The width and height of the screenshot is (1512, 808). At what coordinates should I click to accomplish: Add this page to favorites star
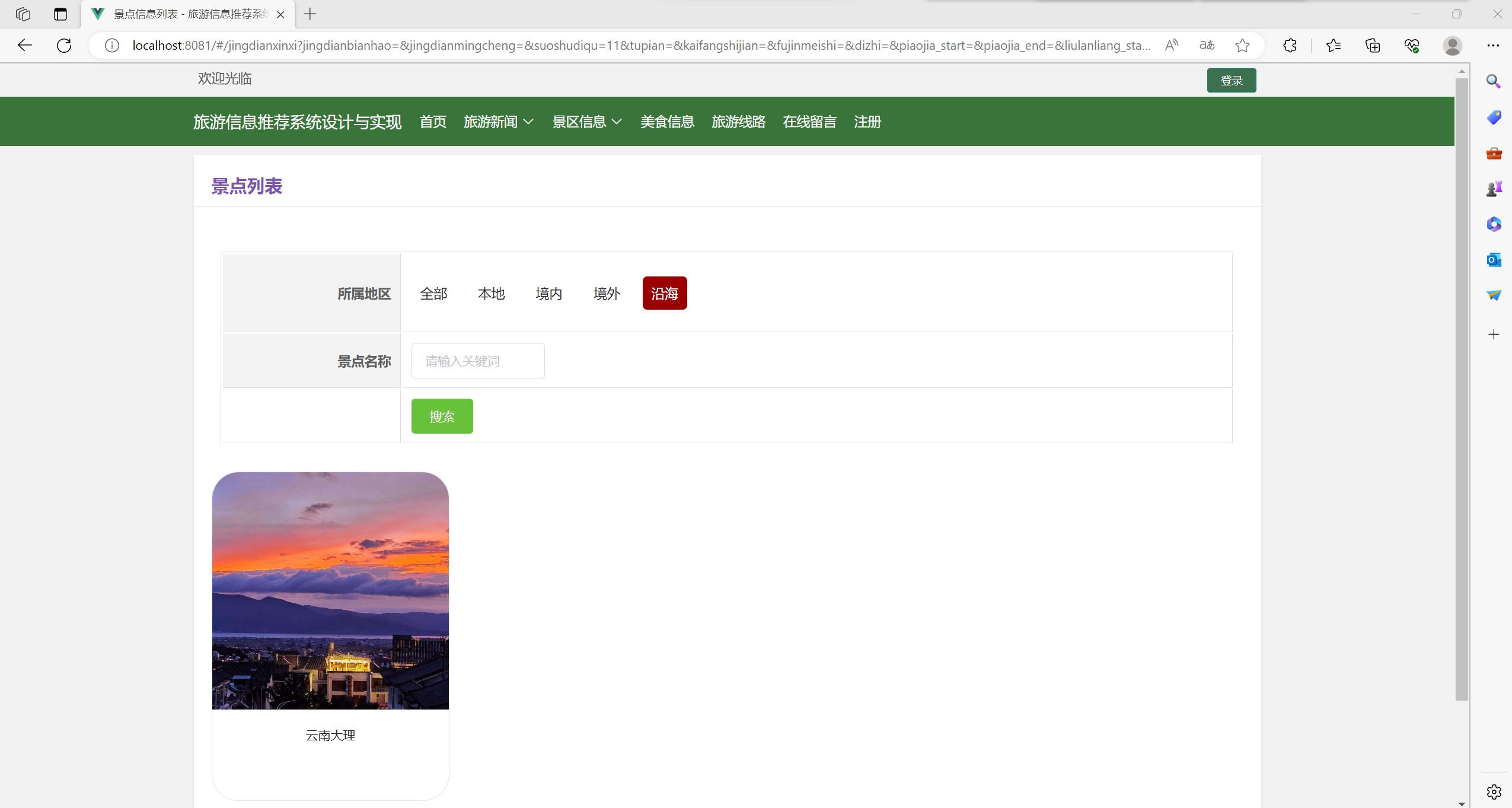(x=1243, y=45)
